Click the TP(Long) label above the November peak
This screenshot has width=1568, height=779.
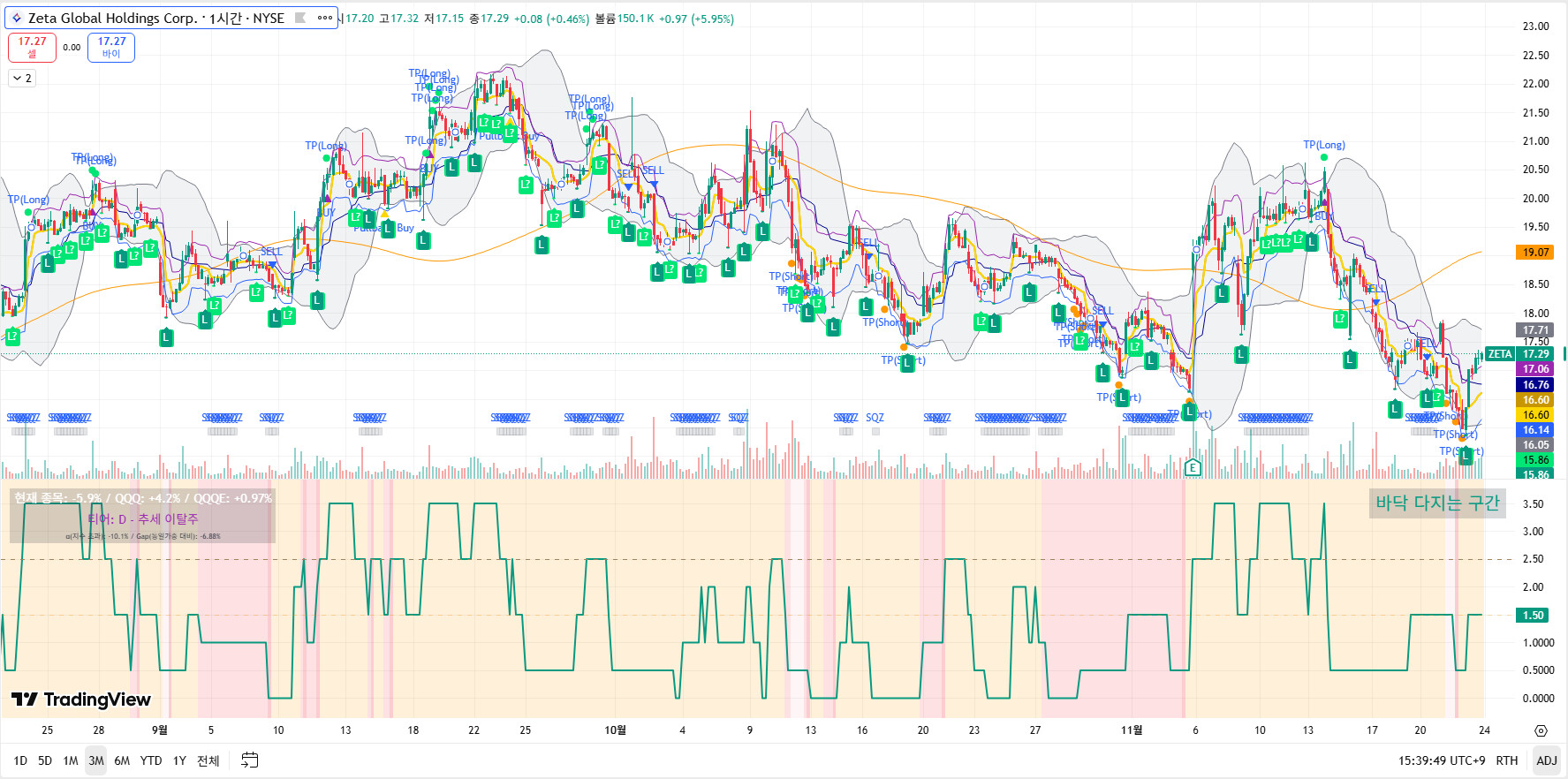(x=1324, y=145)
